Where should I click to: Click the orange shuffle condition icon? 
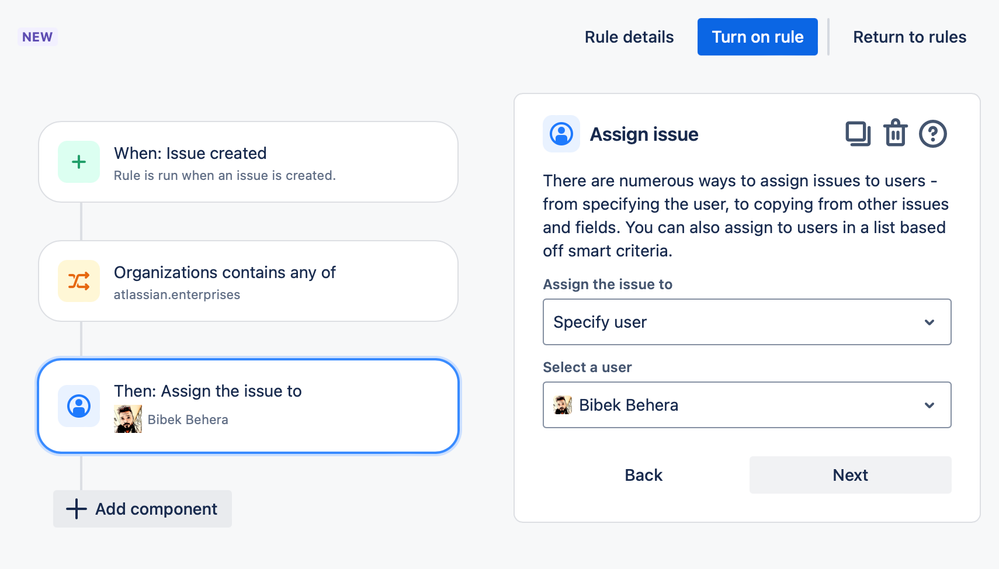pyautogui.click(x=79, y=281)
